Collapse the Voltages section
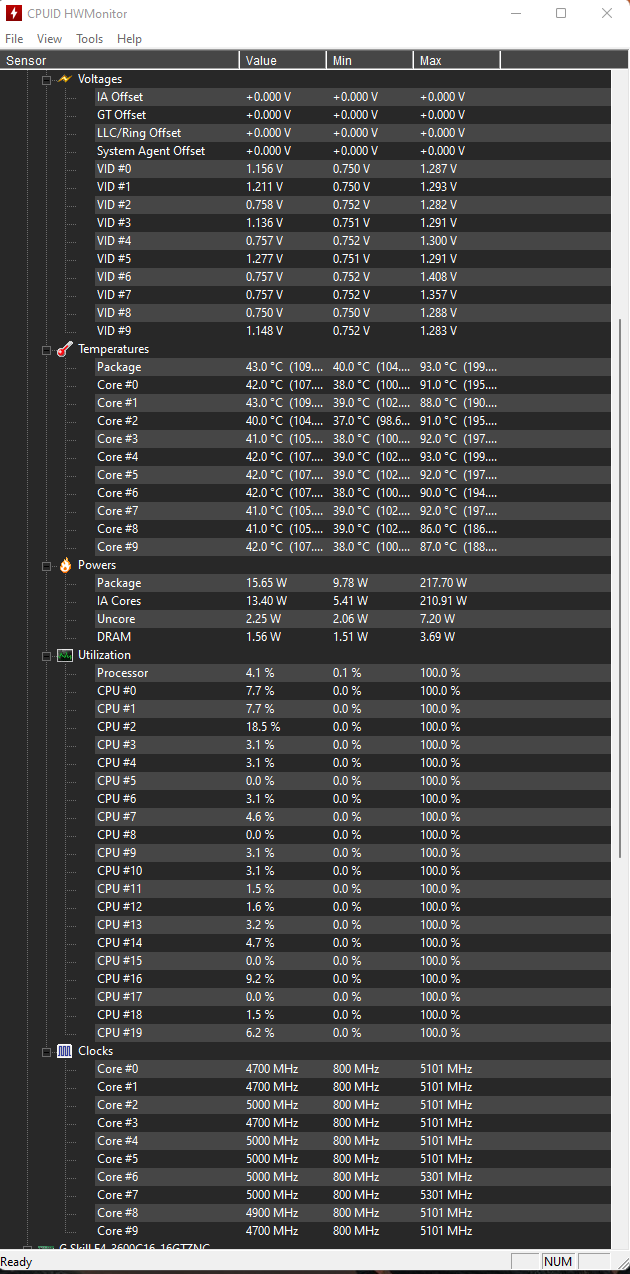This screenshot has height=1274, width=630. [46, 79]
